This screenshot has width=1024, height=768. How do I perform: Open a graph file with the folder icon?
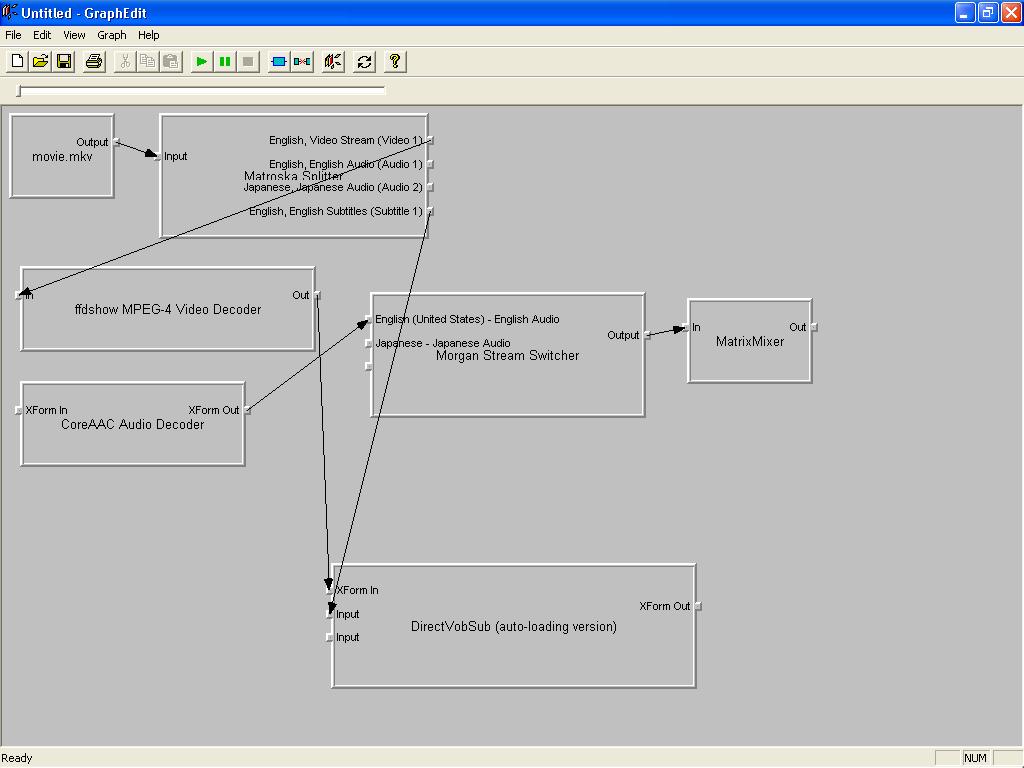[40, 61]
